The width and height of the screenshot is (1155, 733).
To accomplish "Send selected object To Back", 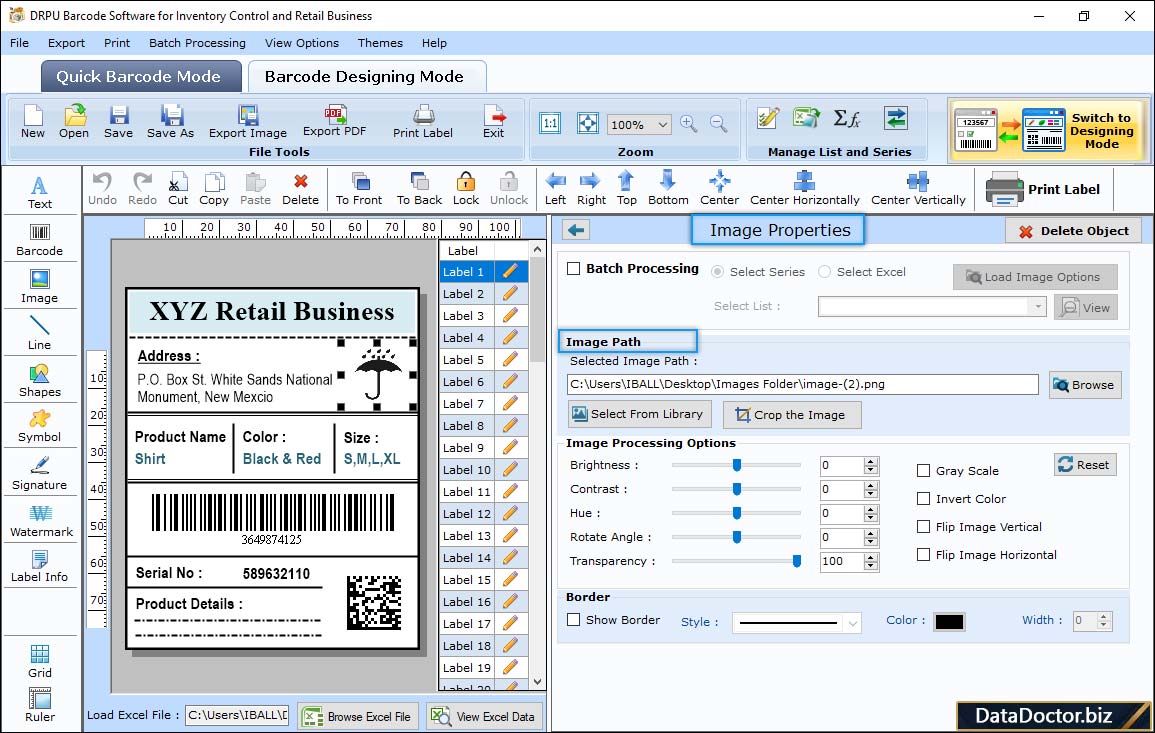I will point(419,189).
